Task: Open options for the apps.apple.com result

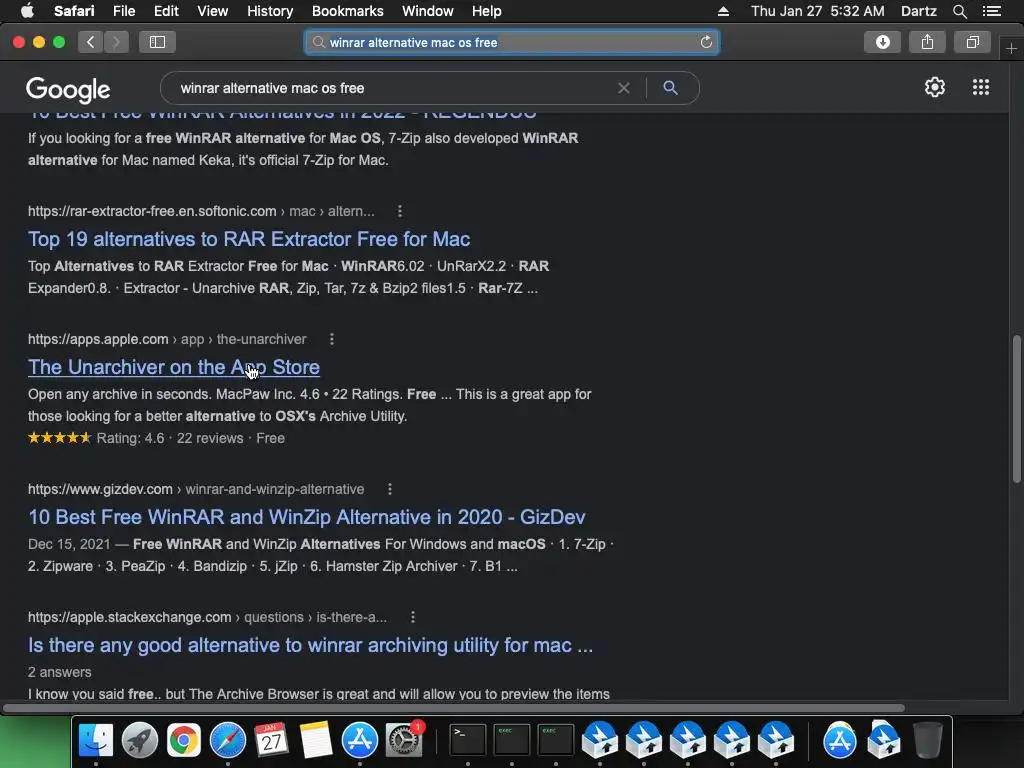Action: click(332, 339)
